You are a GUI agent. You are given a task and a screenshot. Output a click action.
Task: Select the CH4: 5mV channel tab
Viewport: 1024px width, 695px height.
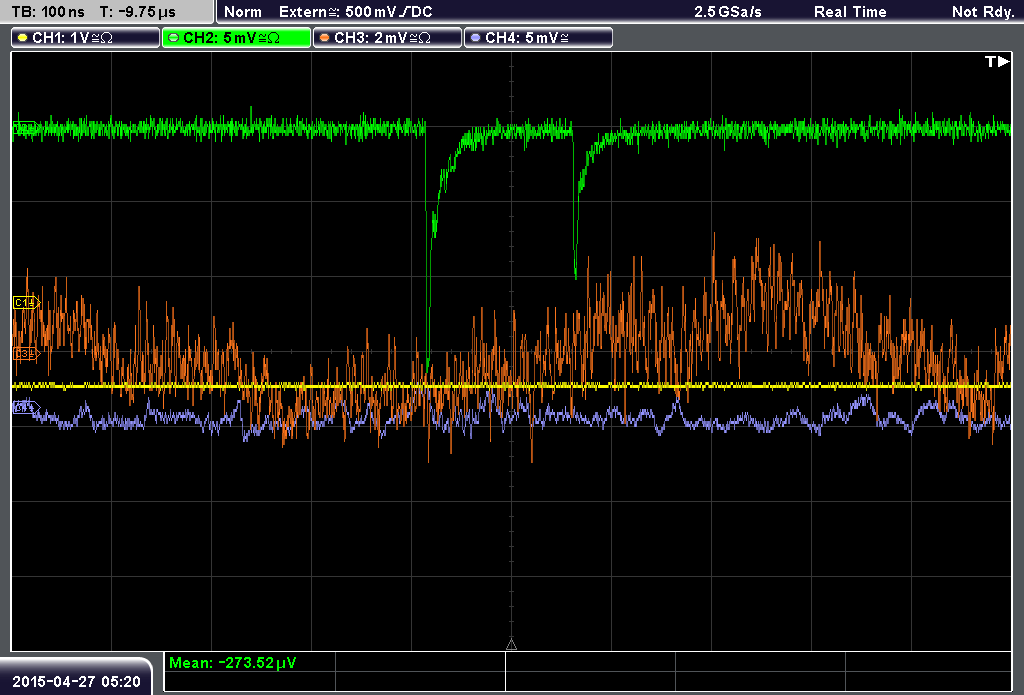click(x=538, y=38)
